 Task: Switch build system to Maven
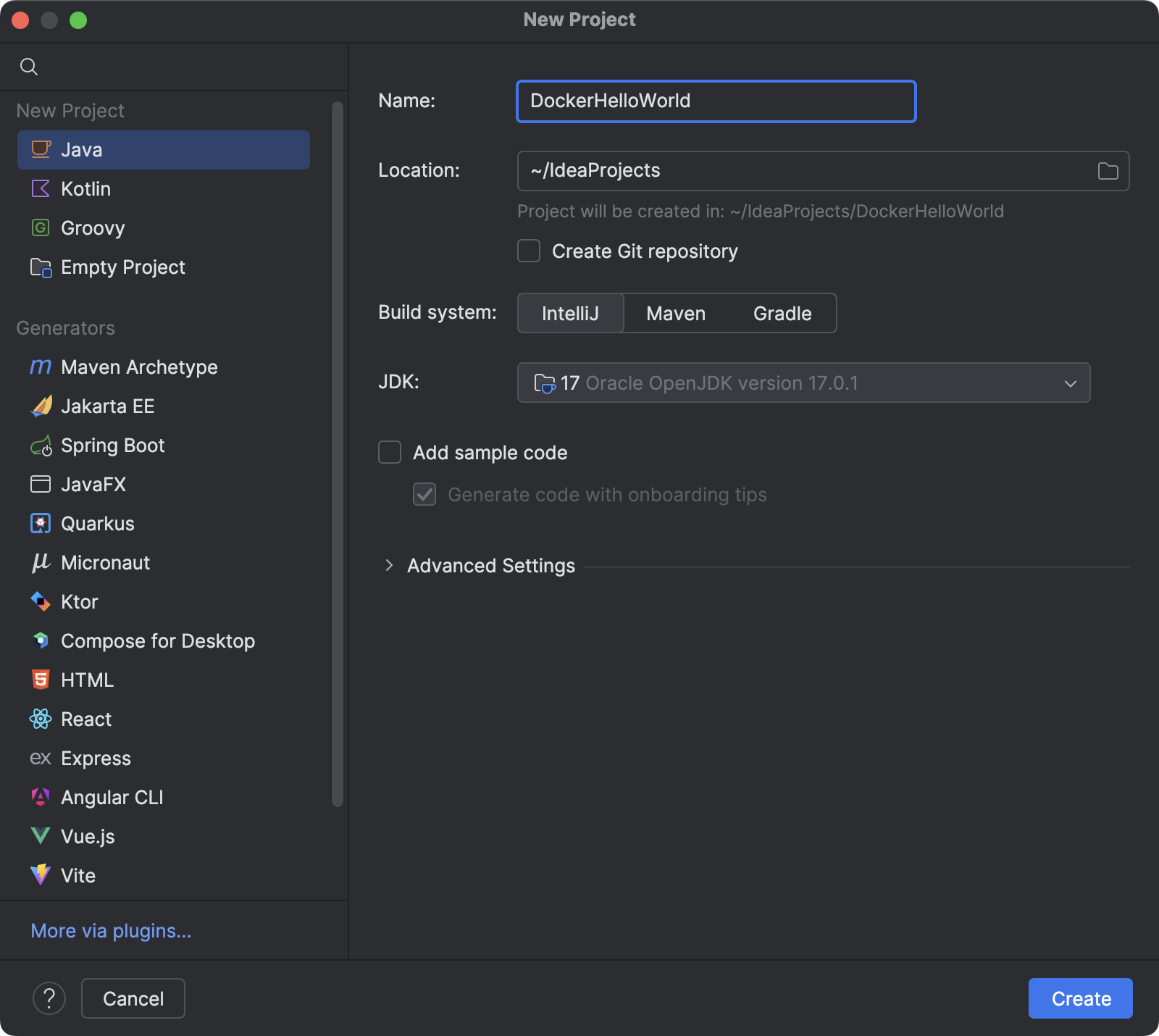675,313
